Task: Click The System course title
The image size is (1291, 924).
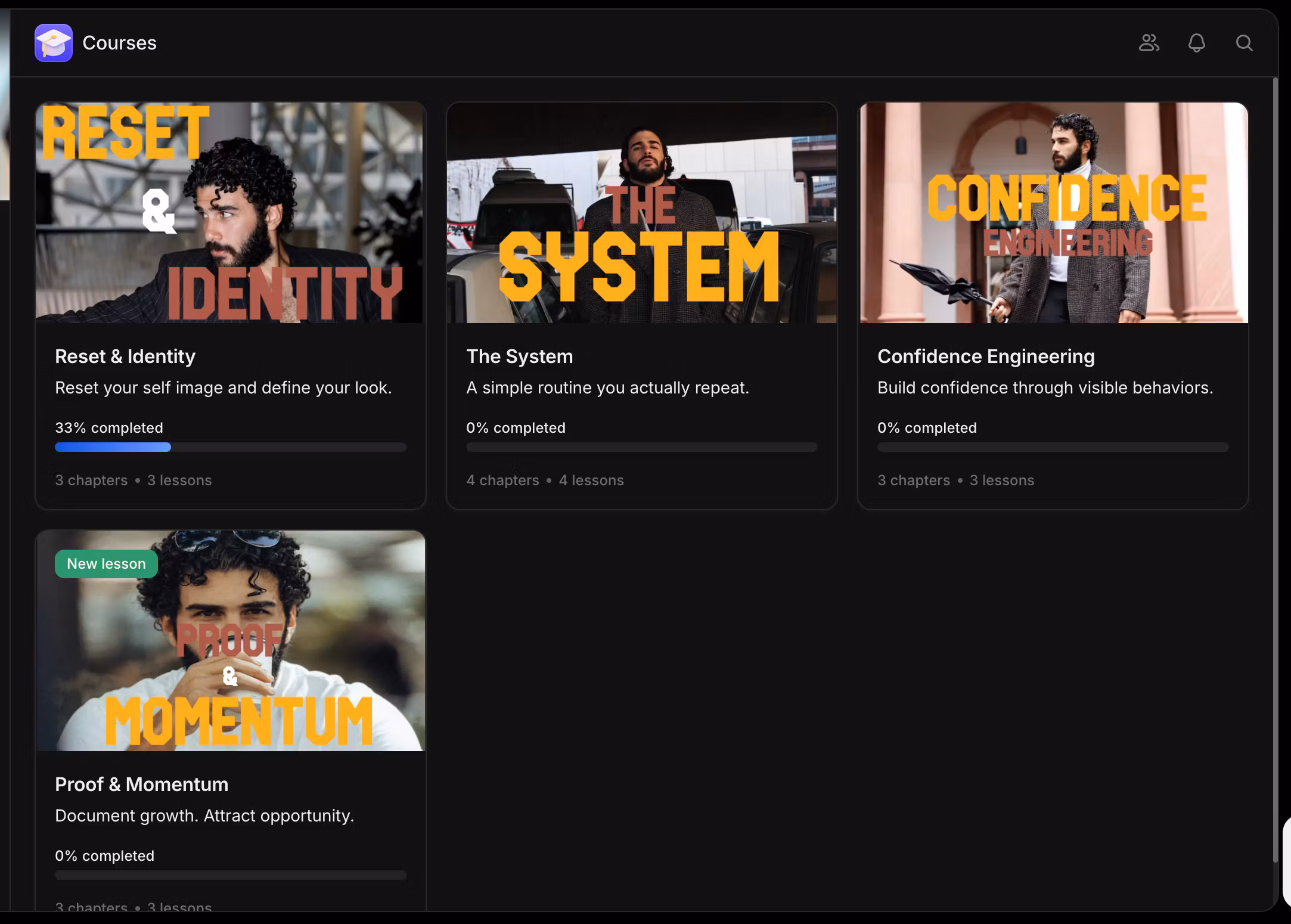Action: 519,356
